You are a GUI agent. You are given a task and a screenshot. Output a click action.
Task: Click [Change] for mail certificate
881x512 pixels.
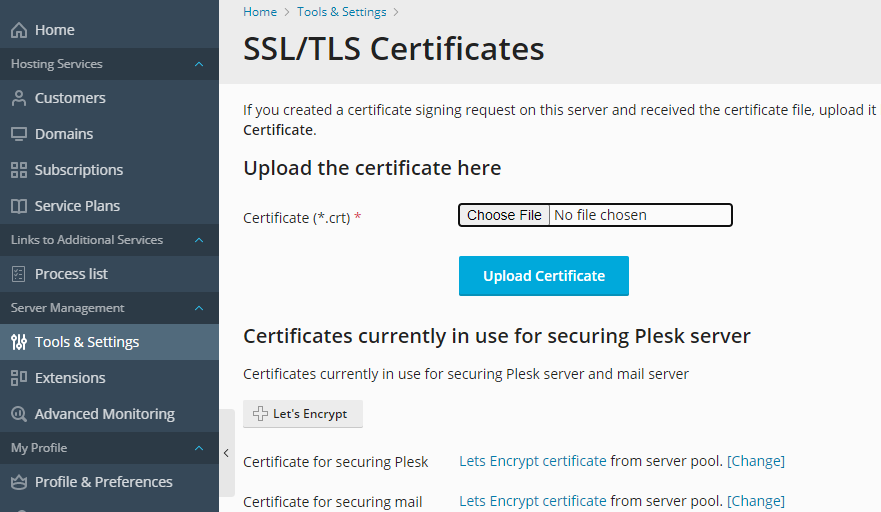coord(756,501)
